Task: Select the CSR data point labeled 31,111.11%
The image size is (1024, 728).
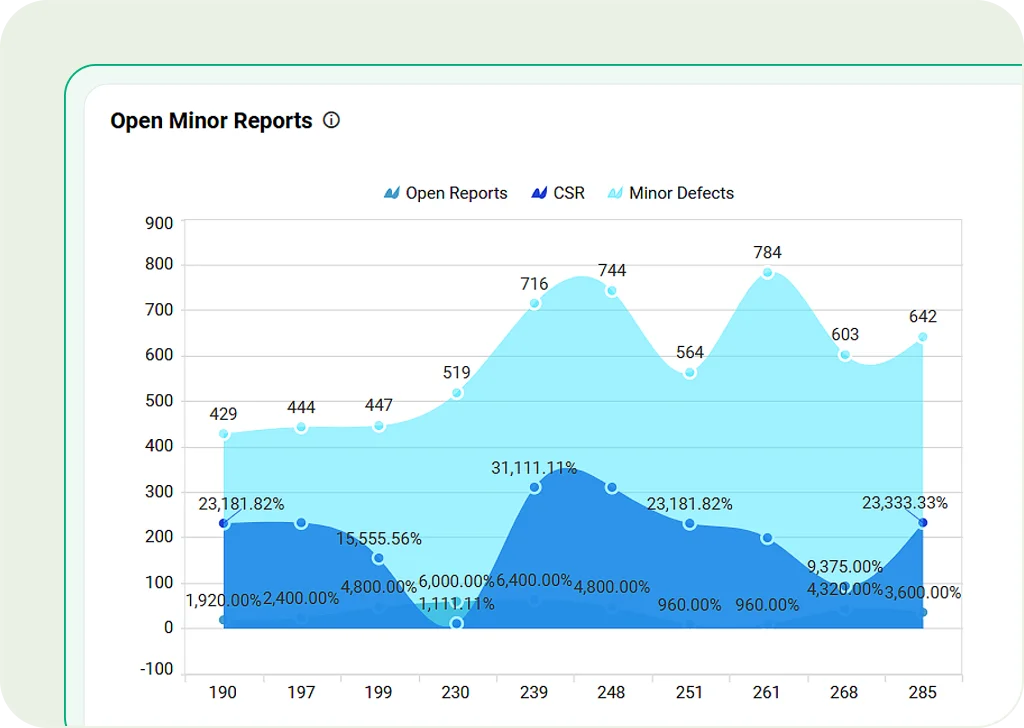Action: point(535,487)
